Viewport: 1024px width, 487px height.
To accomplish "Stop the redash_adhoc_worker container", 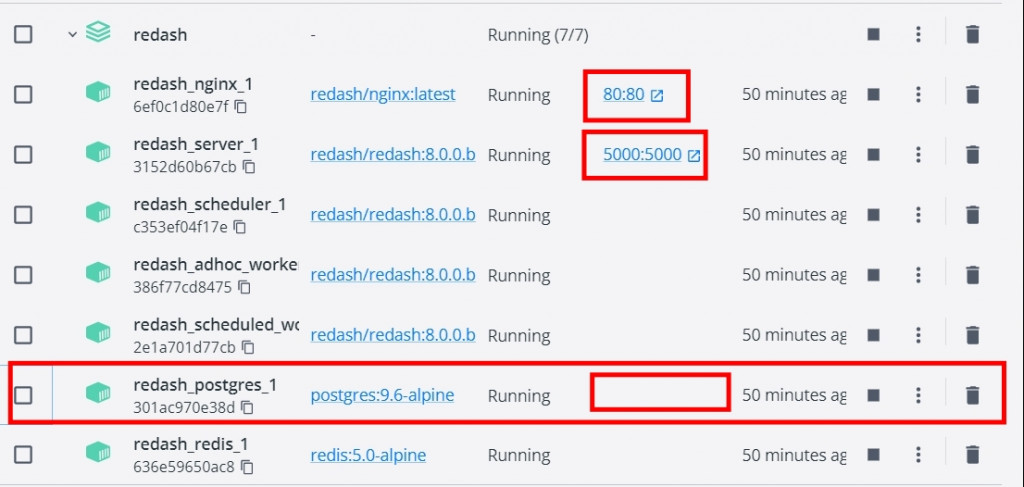I will pos(874,275).
